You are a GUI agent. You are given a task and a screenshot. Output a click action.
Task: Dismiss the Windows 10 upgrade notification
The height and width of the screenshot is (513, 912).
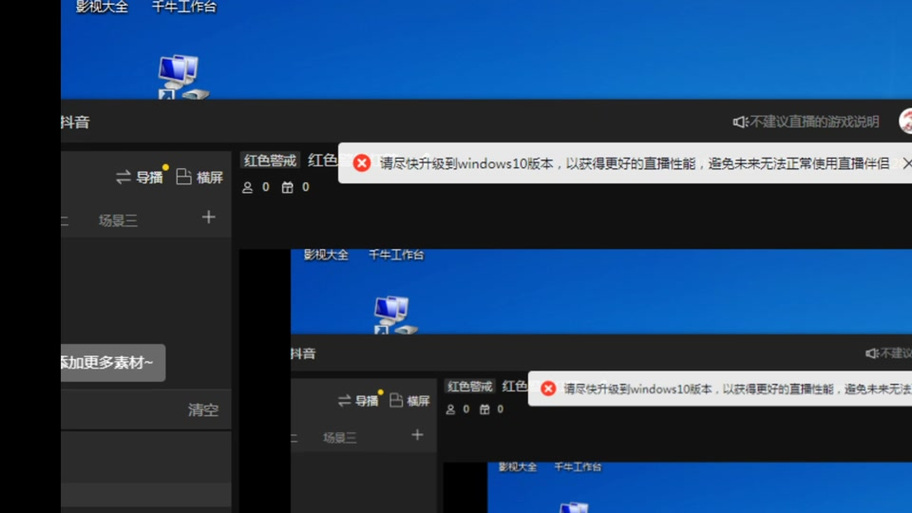click(x=907, y=163)
